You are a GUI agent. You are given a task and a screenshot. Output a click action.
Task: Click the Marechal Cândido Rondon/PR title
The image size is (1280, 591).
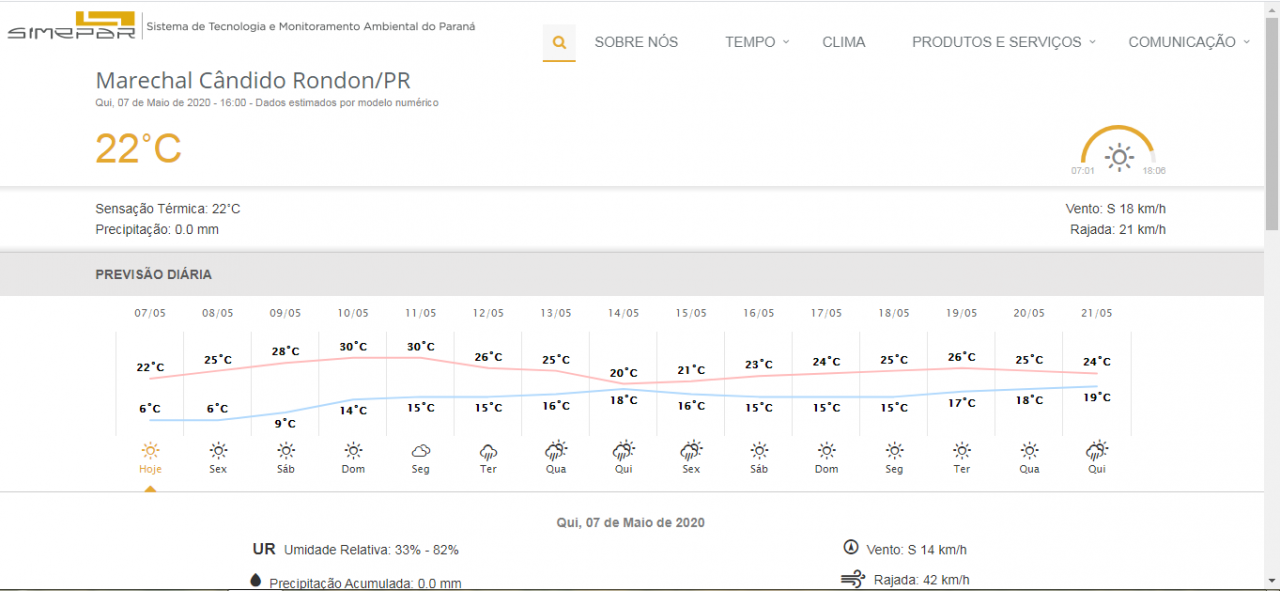click(x=253, y=81)
